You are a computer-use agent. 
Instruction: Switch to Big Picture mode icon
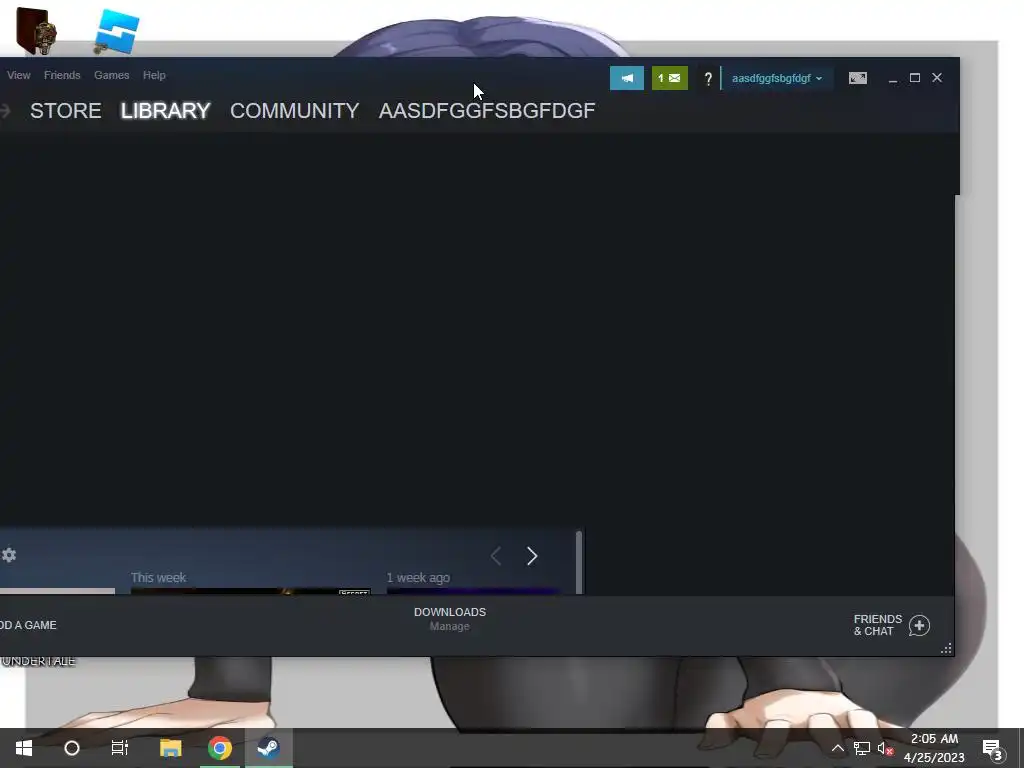click(857, 78)
